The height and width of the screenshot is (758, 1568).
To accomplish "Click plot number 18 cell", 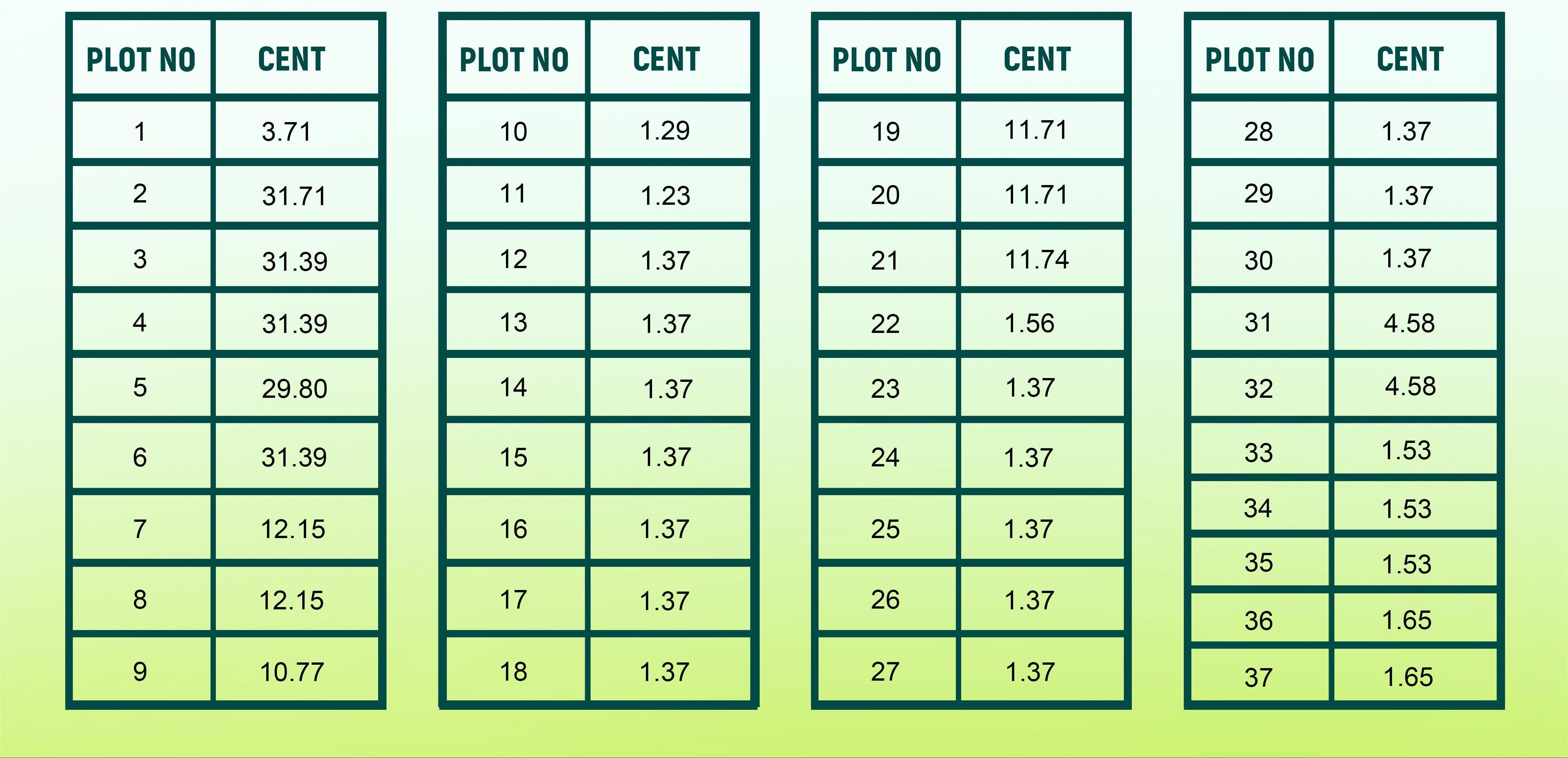I will pos(513,672).
